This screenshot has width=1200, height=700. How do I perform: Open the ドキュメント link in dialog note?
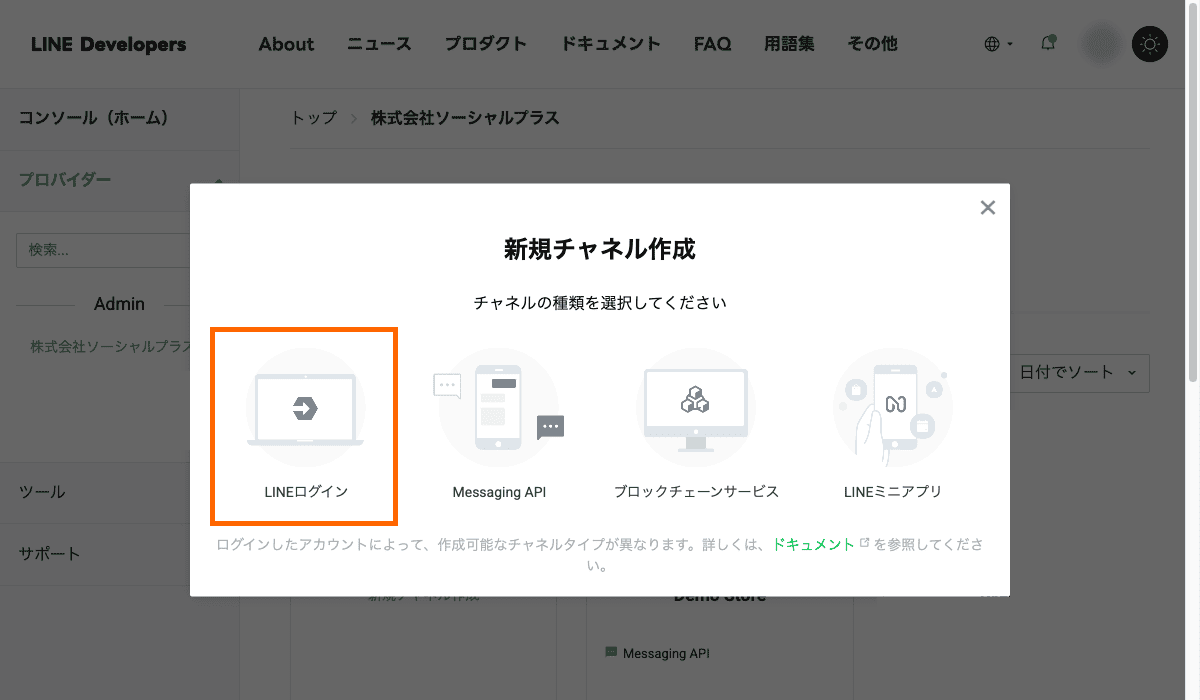pos(814,545)
